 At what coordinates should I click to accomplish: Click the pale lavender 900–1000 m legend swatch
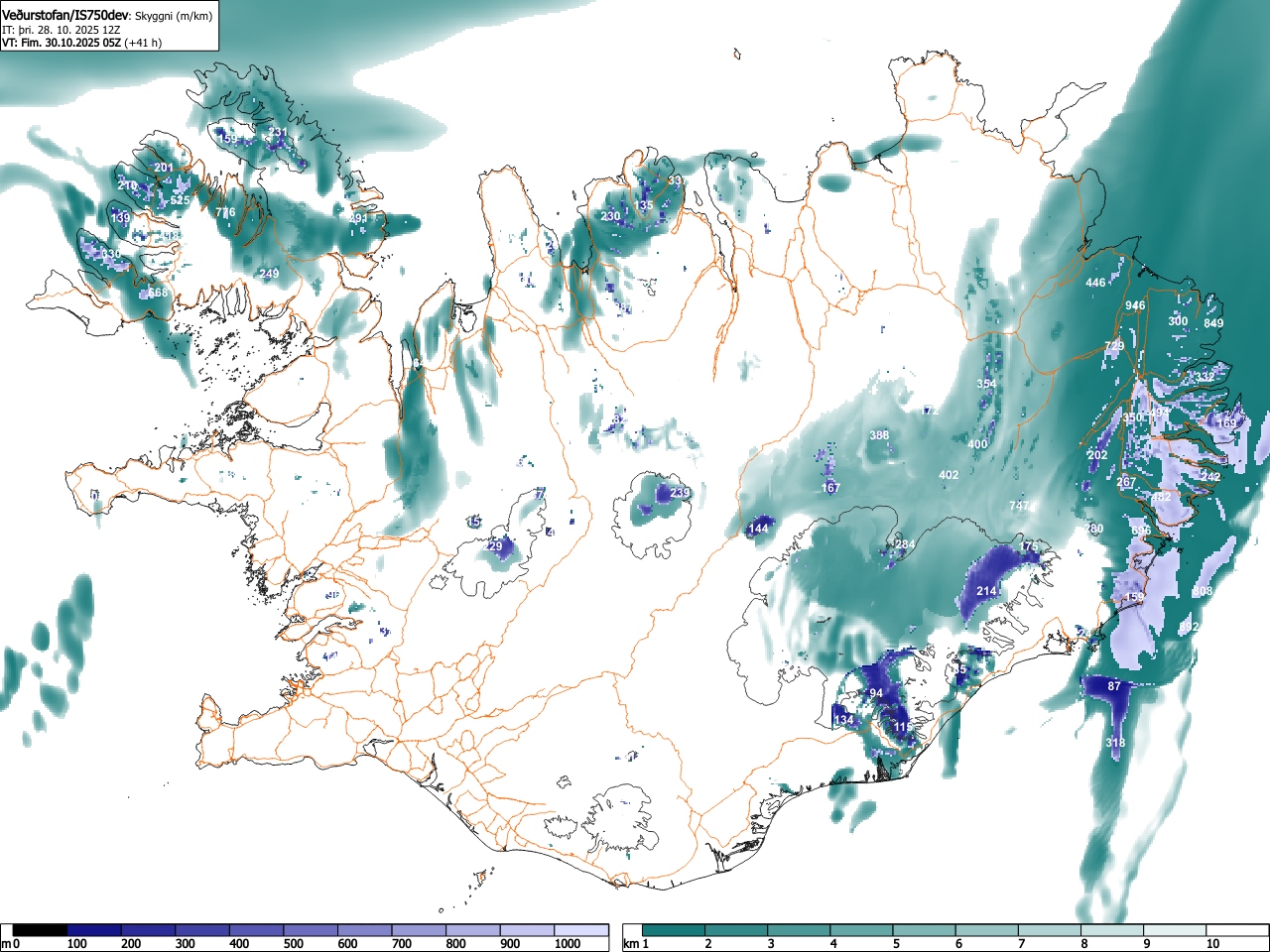527,930
